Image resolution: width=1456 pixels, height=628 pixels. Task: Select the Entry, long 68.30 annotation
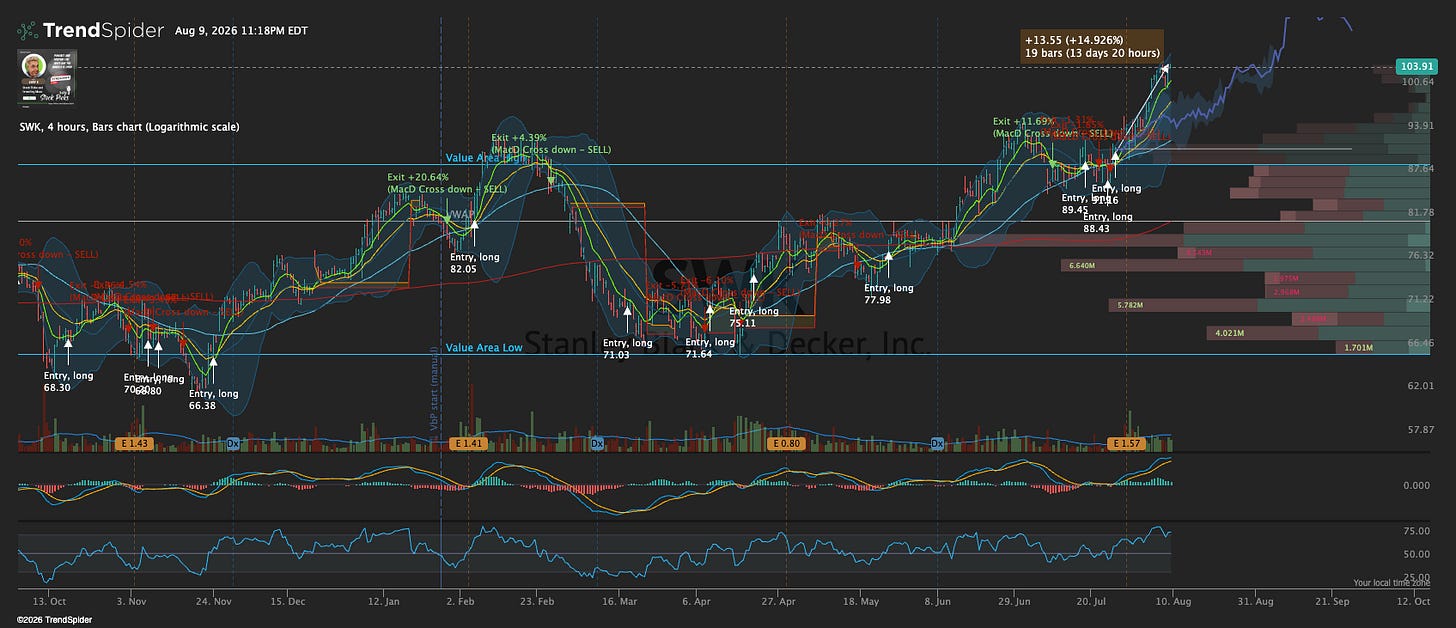68,381
